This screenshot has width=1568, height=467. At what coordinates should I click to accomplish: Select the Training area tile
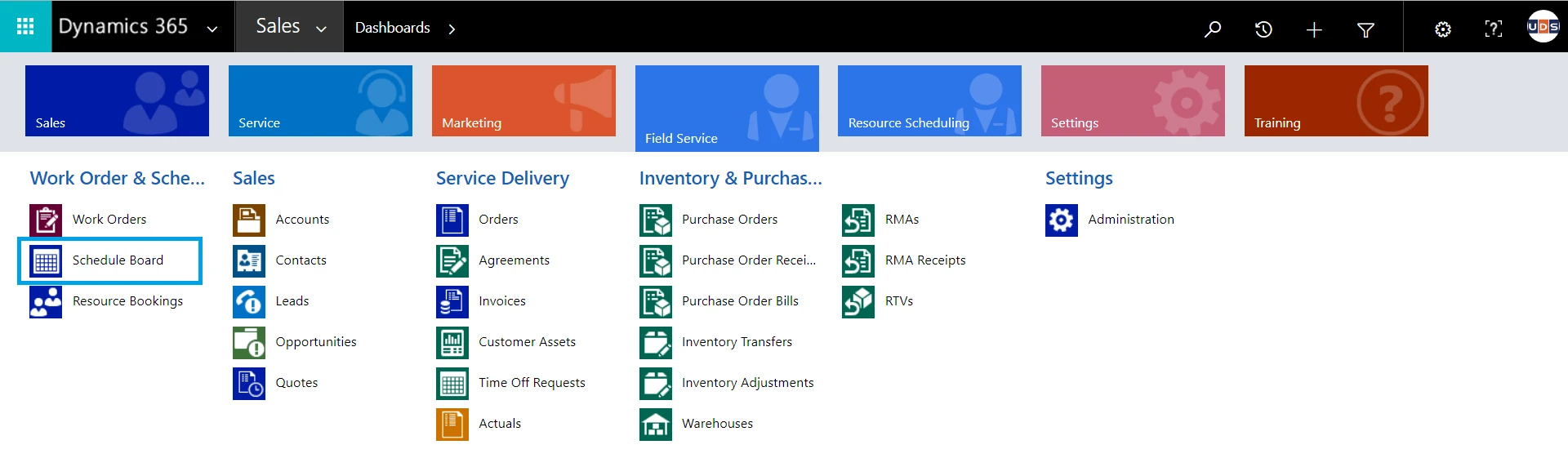click(1336, 100)
